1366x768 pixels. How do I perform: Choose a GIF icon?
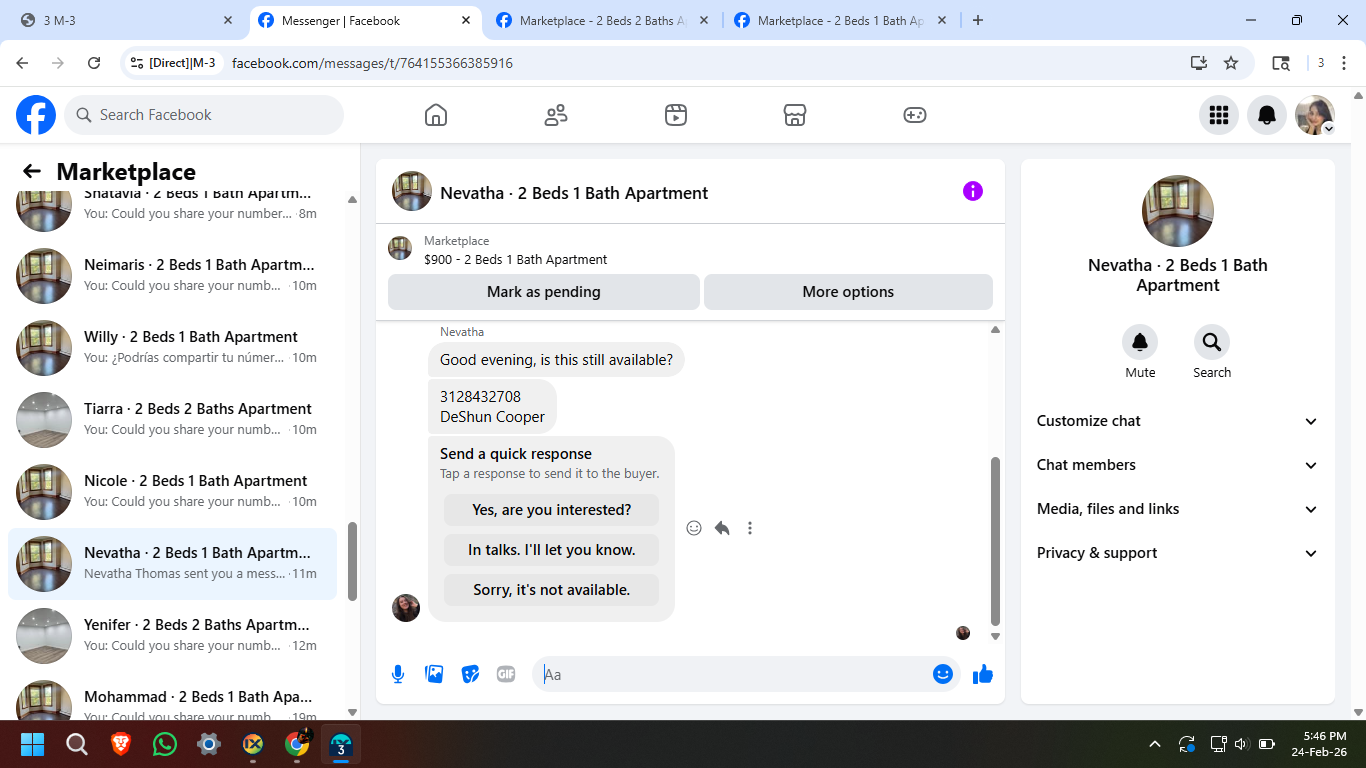[x=506, y=674]
